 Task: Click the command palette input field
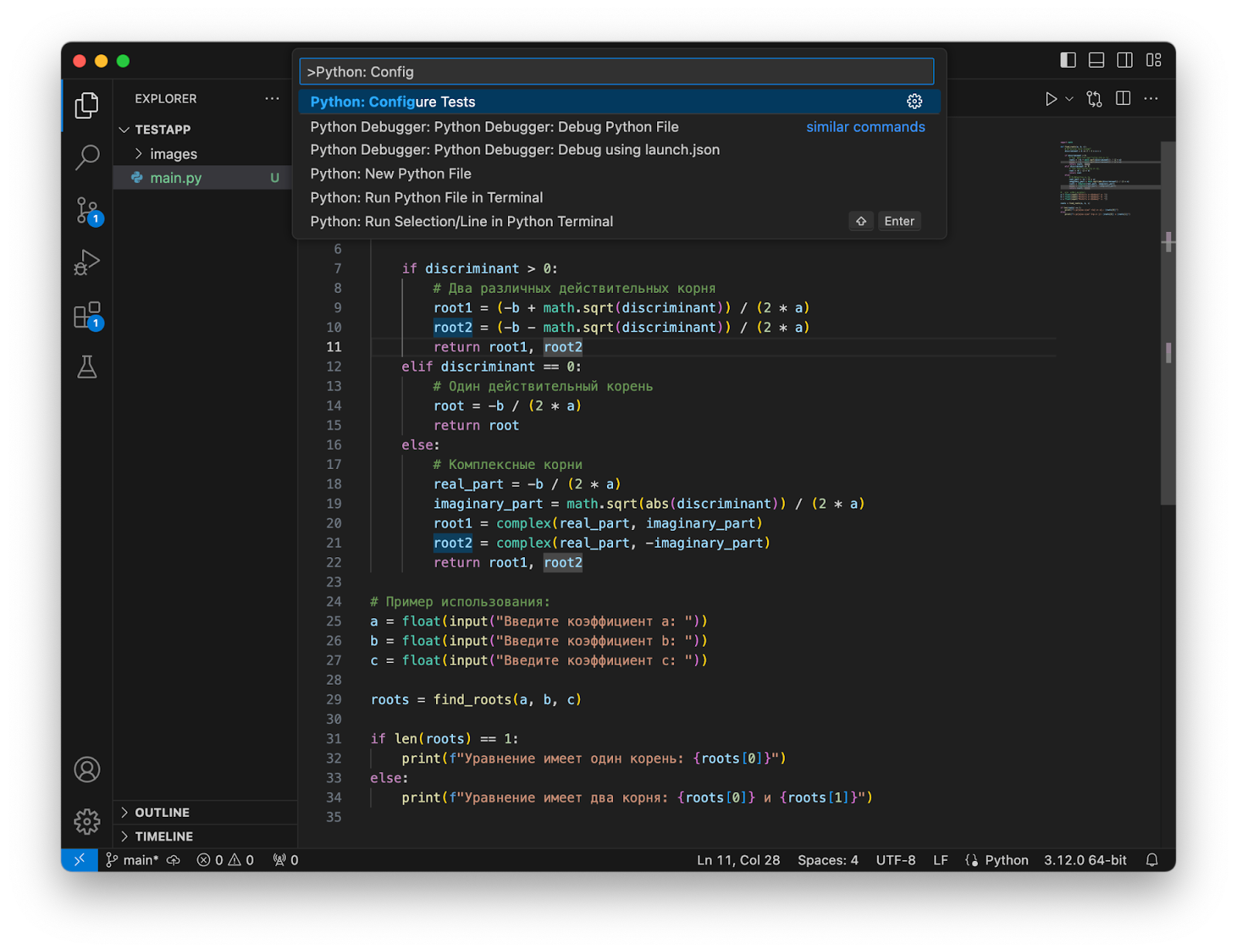click(616, 72)
